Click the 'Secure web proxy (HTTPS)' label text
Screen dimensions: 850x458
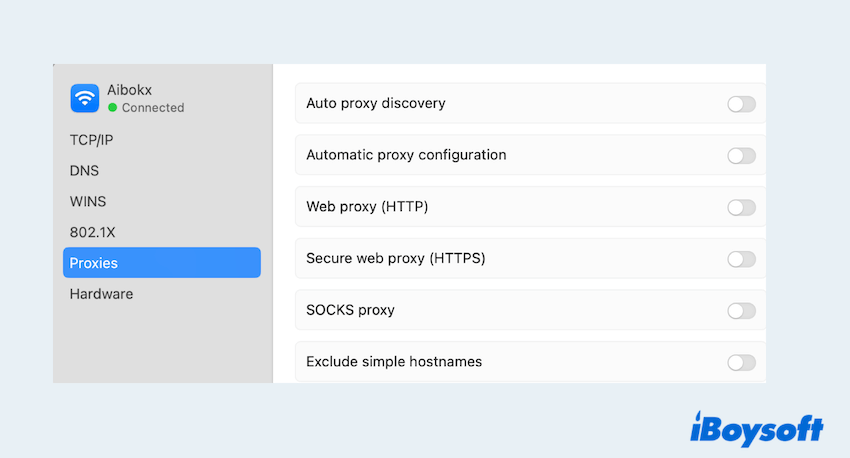pyautogui.click(x=395, y=258)
